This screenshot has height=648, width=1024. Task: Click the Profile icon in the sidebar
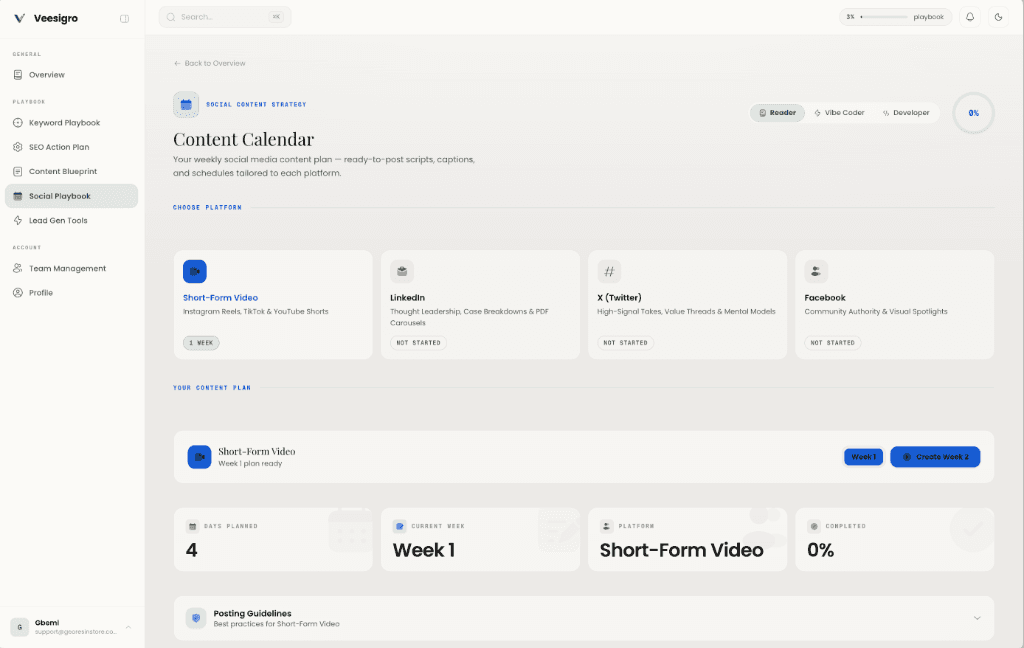[18, 293]
